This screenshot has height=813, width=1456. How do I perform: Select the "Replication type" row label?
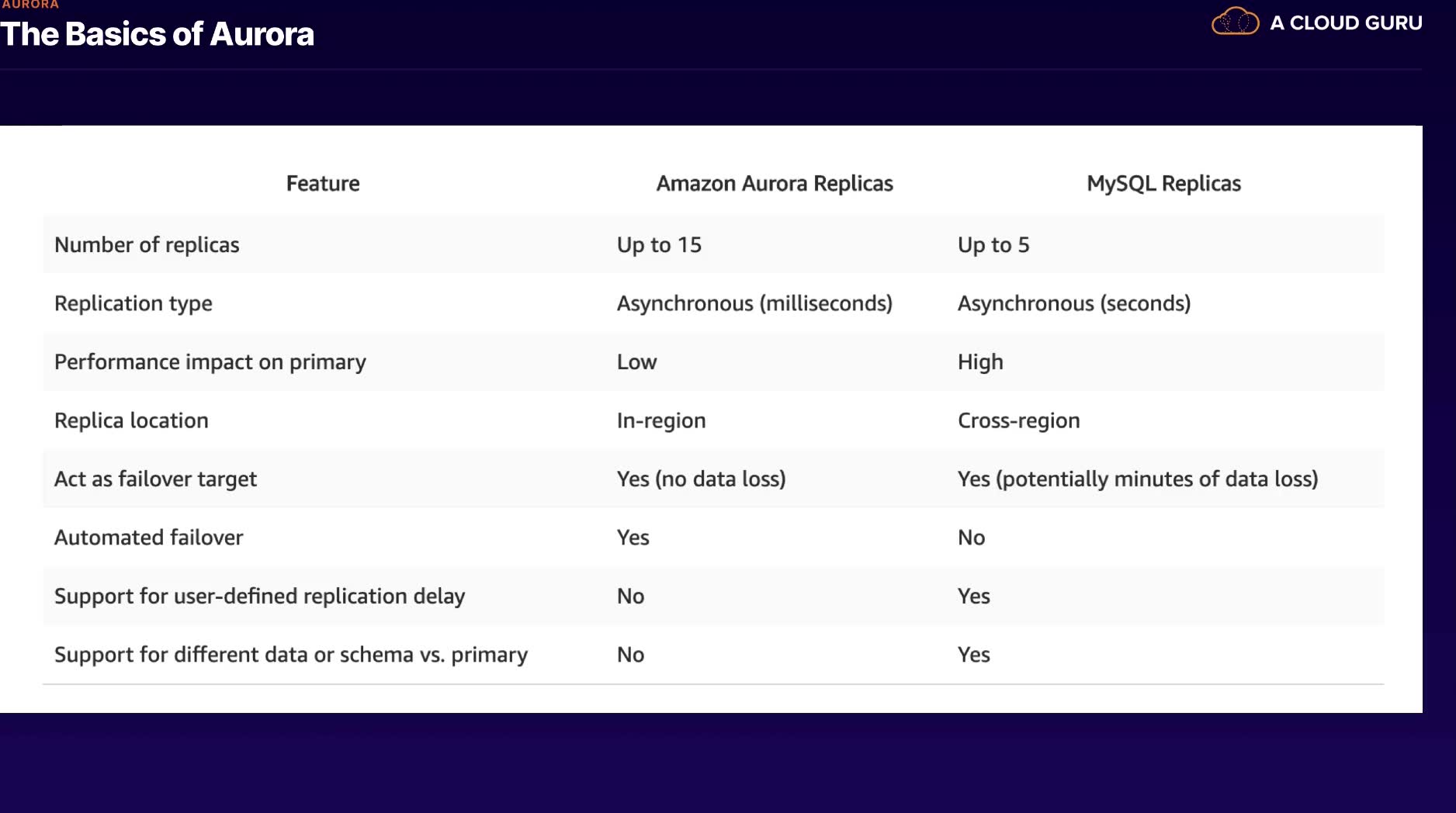coord(133,303)
